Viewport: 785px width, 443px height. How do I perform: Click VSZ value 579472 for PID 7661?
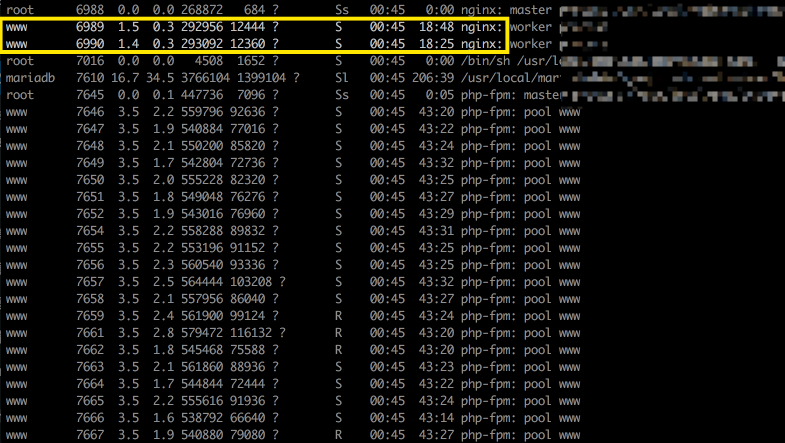tap(202, 333)
